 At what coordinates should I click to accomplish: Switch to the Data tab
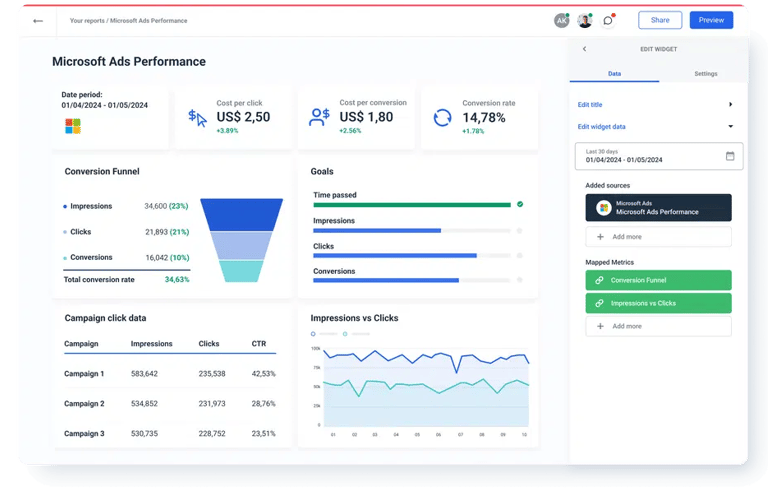click(614, 73)
